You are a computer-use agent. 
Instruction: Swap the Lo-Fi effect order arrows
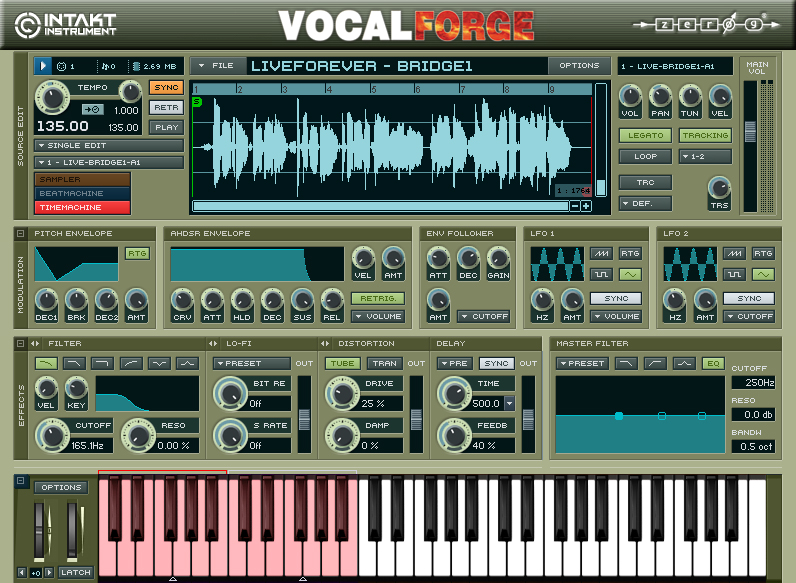coord(213,343)
